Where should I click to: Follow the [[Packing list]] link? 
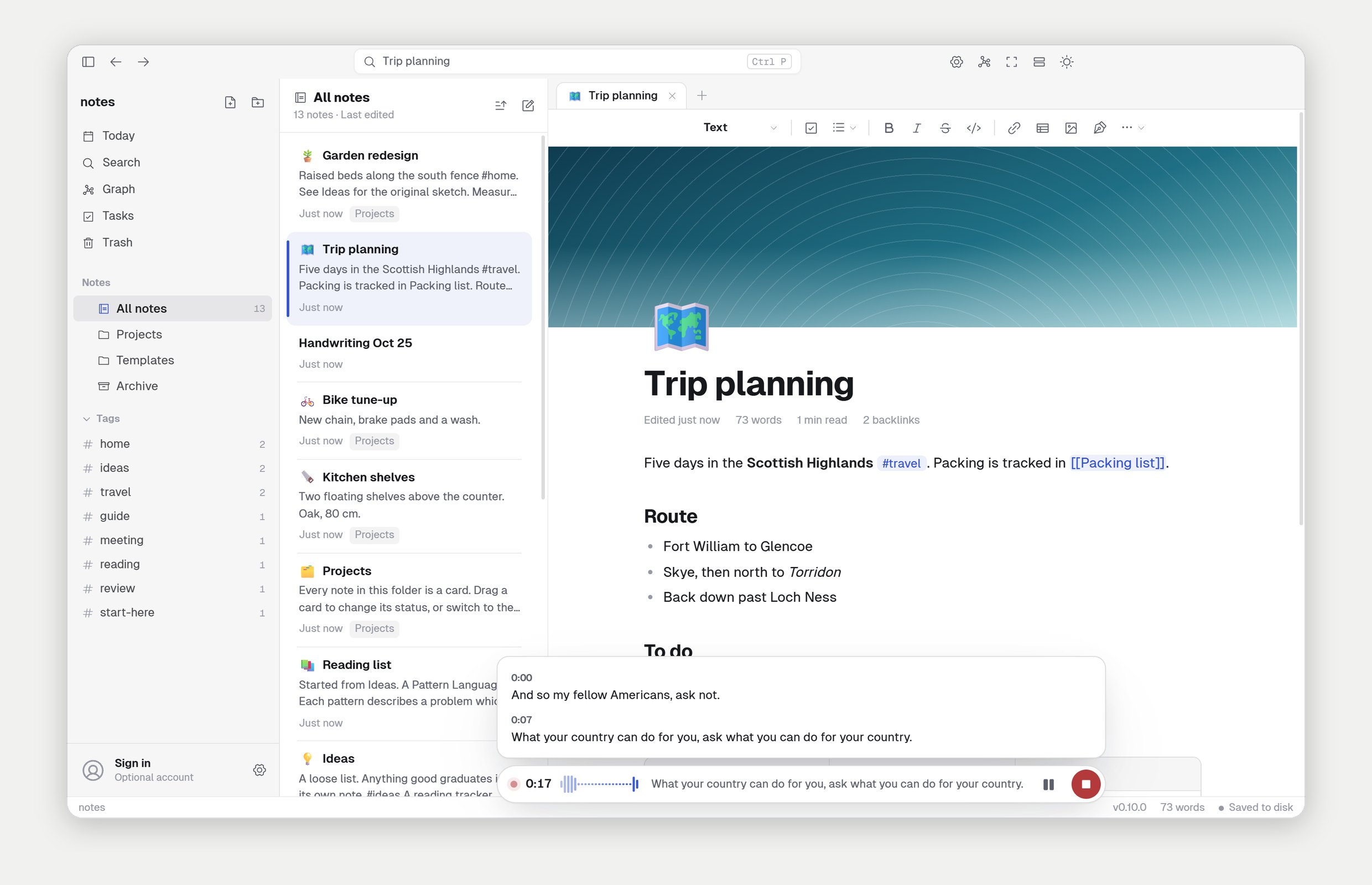point(1117,463)
